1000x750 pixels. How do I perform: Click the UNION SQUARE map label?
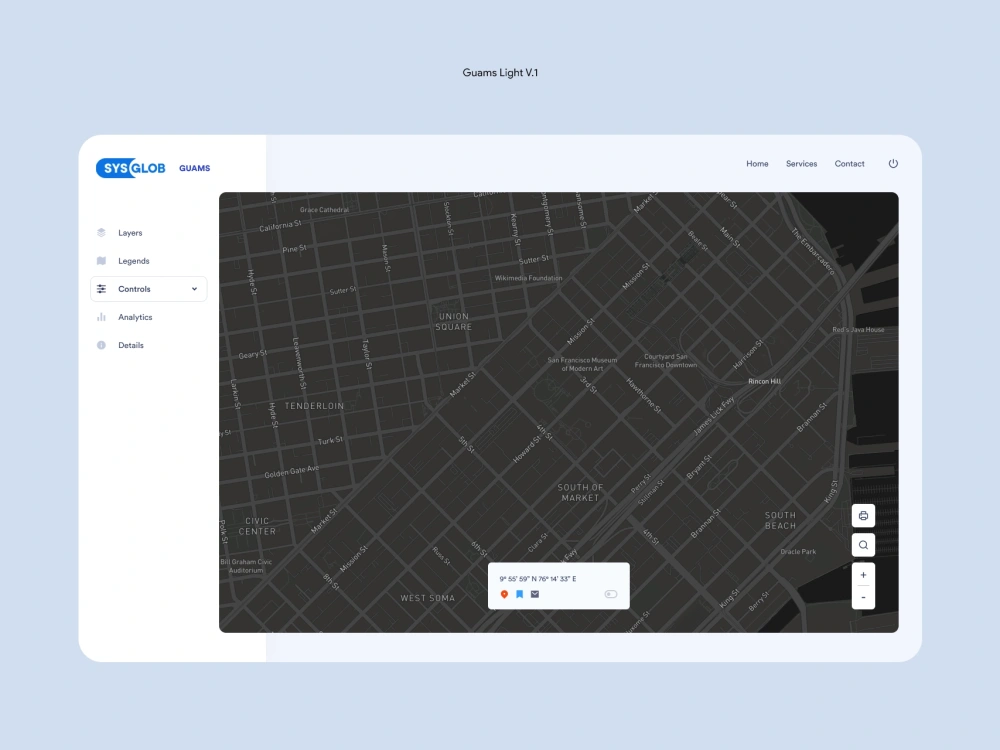pyautogui.click(x=453, y=321)
